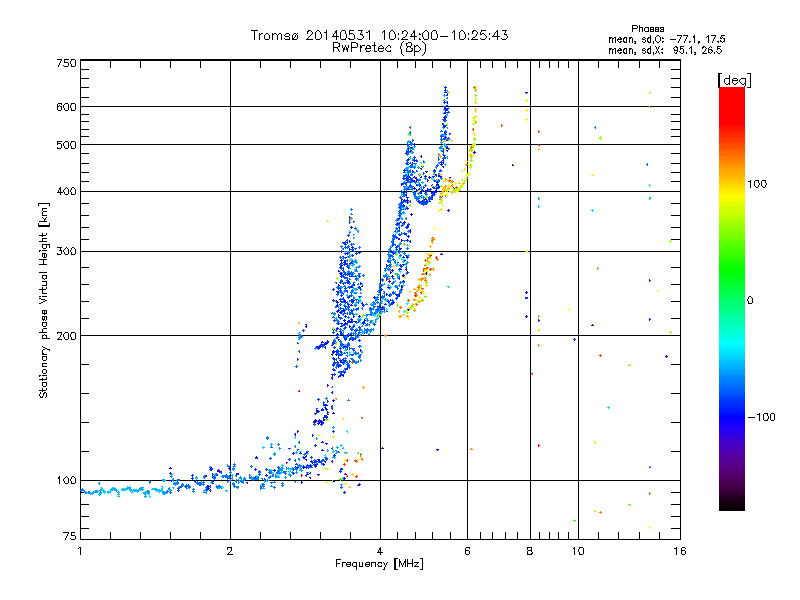Click the '100' label on the color bar
The image size is (800, 600).
757,184
